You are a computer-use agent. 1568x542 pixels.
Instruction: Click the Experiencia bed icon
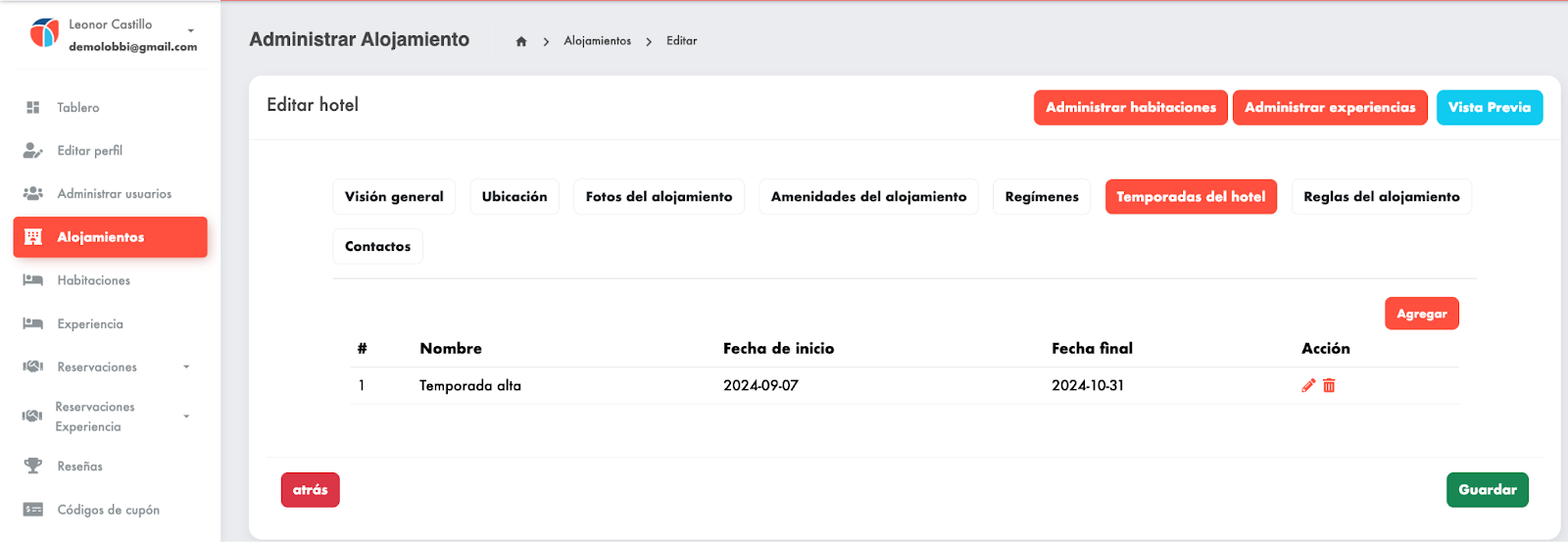[32, 322]
